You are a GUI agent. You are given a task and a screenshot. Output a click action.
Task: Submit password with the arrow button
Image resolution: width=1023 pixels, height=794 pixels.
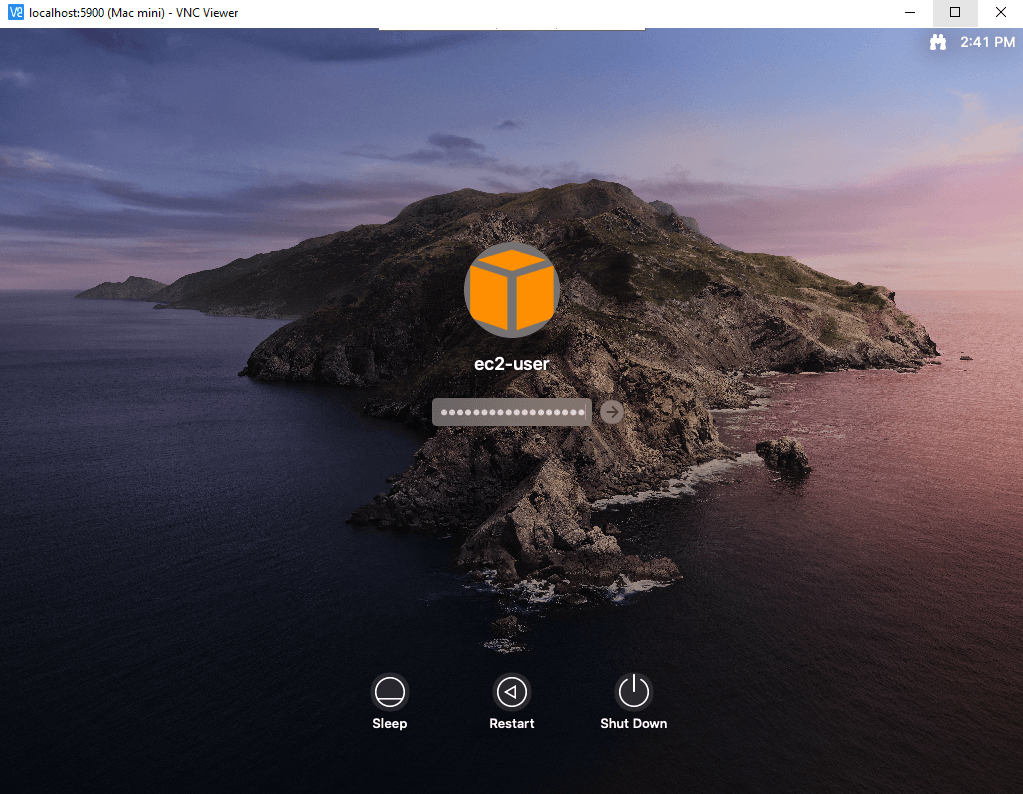(x=612, y=412)
